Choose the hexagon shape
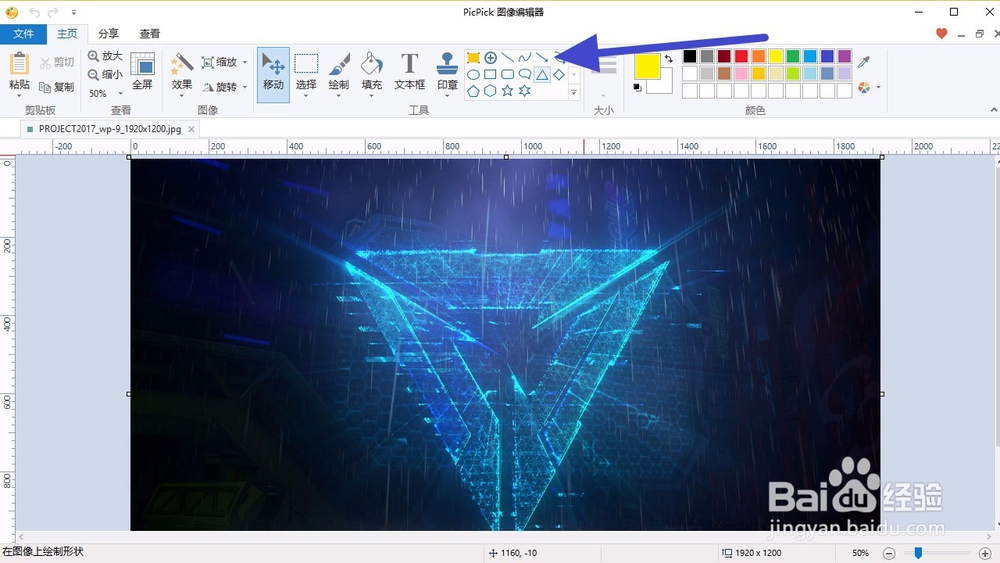 click(x=490, y=91)
